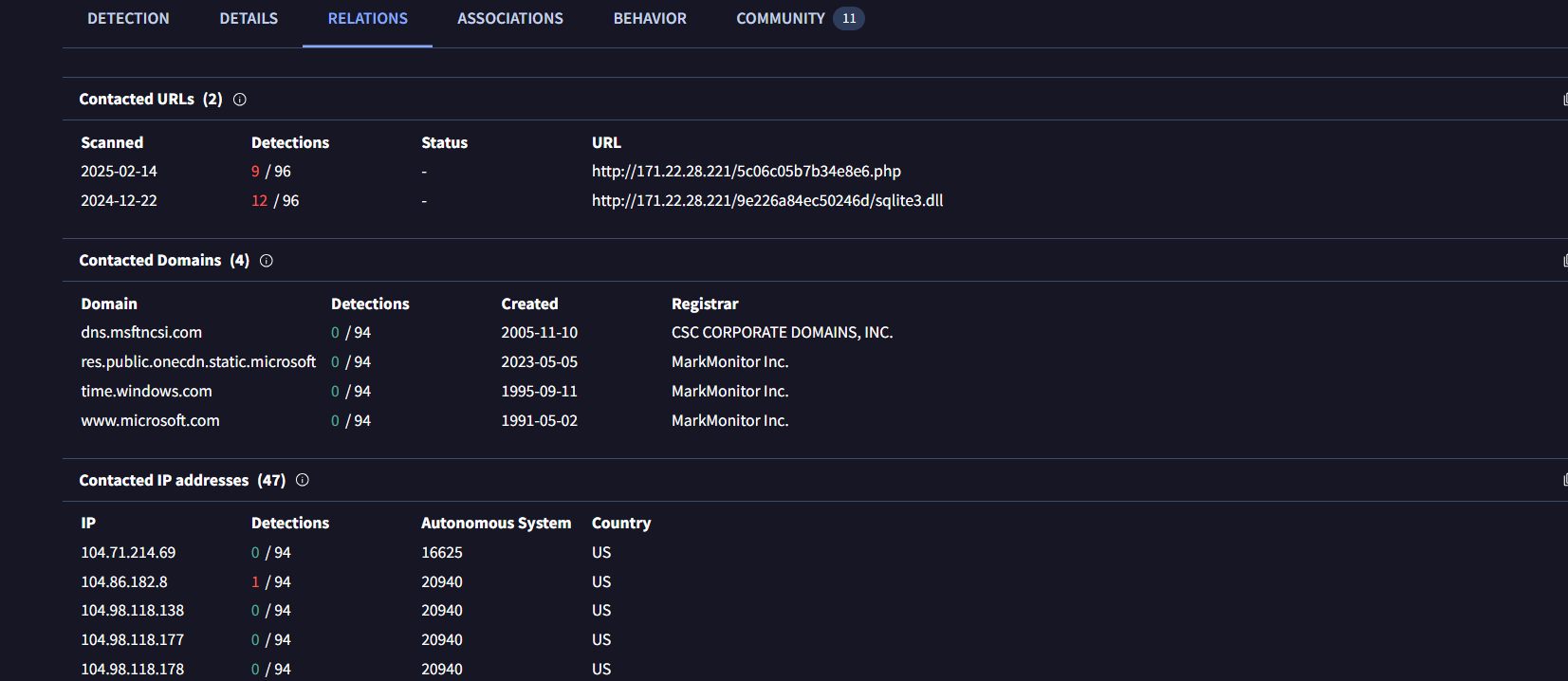Open domain time.windows.com
This screenshot has width=1568, height=681.
[x=146, y=392]
